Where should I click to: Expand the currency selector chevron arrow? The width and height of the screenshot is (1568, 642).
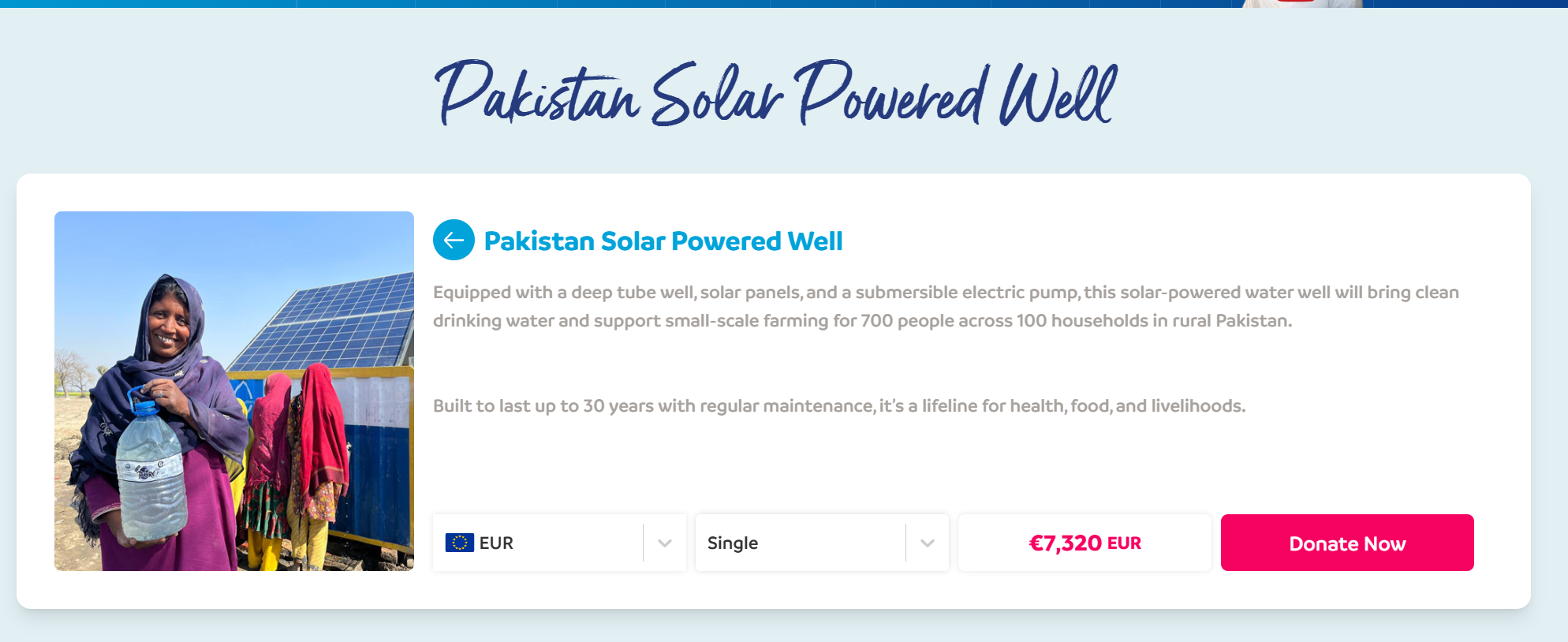click(x=665, y=543)
